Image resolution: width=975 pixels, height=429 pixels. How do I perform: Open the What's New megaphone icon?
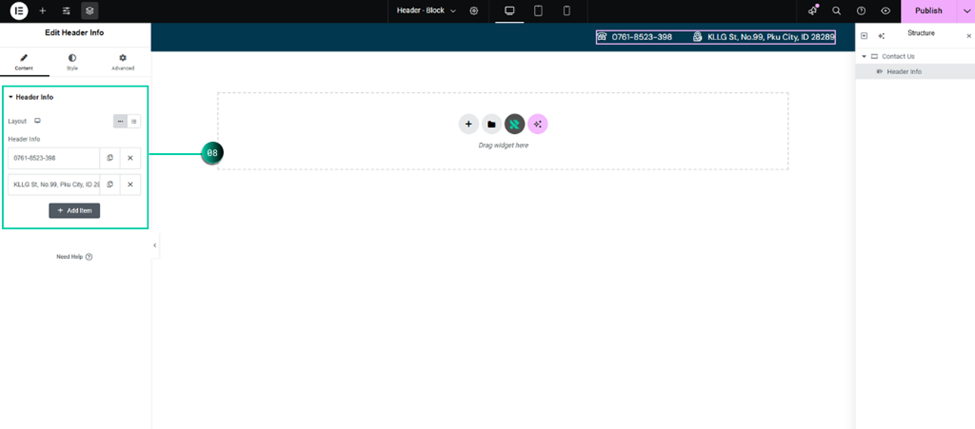(813, 11)
